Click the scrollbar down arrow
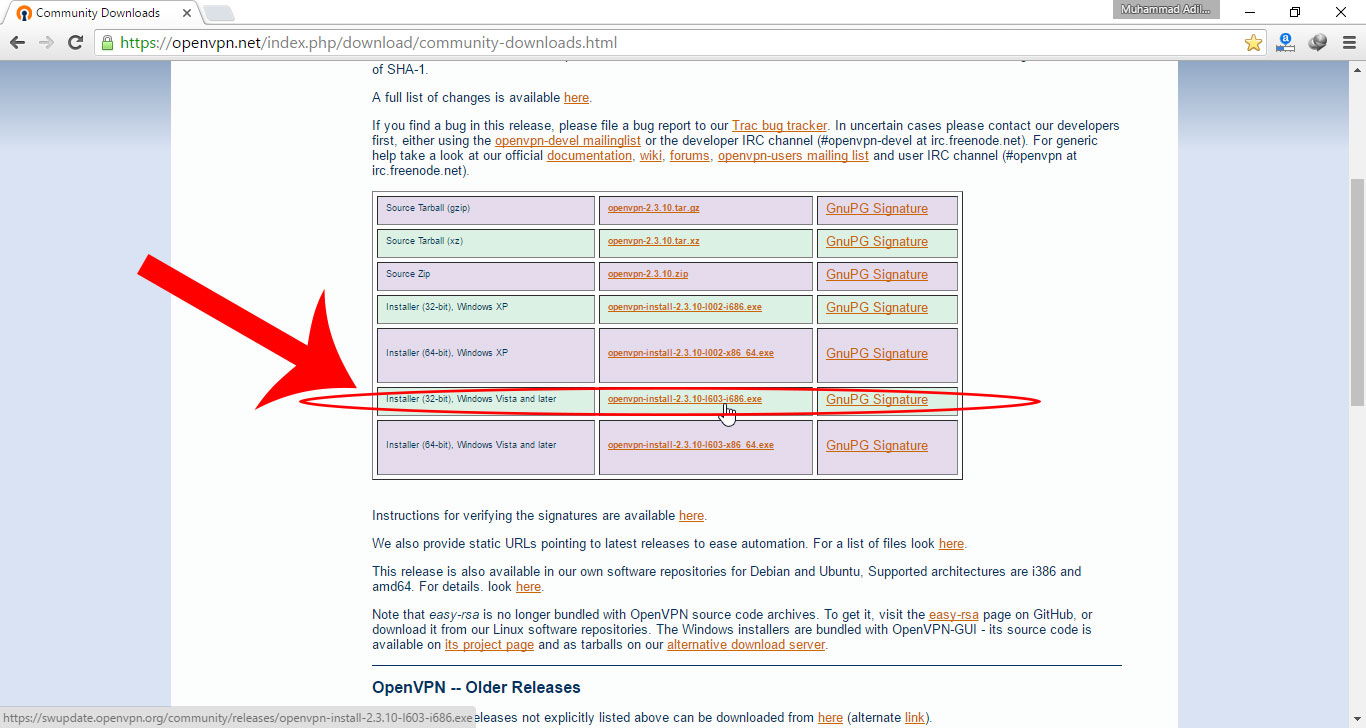This screenshot has width=1366, height=728. tap(1357, 719)
